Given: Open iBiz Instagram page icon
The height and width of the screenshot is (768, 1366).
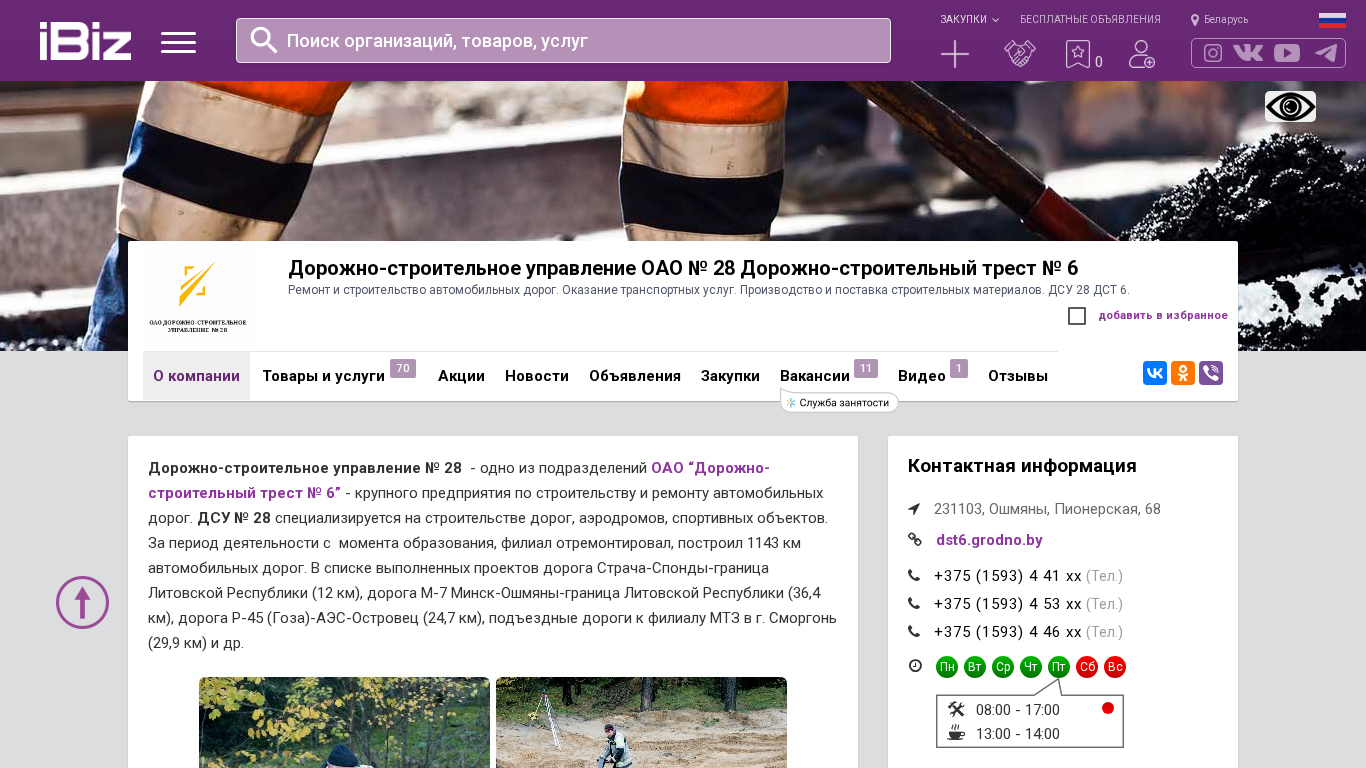Looking at the screenshot, I should [x=1213, y=53].
